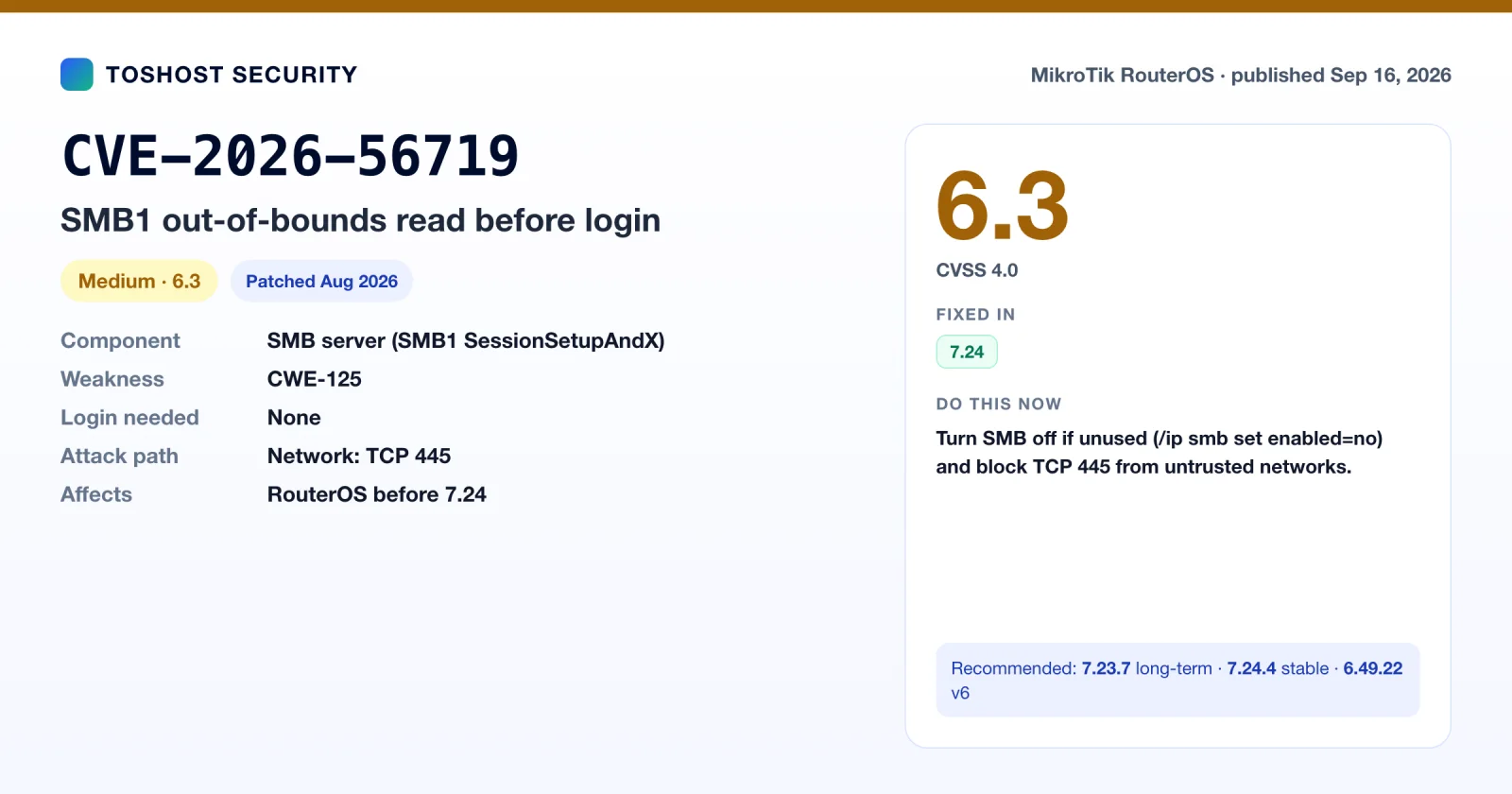
Task: Click the Attack path label
Action: click(119, 457)
